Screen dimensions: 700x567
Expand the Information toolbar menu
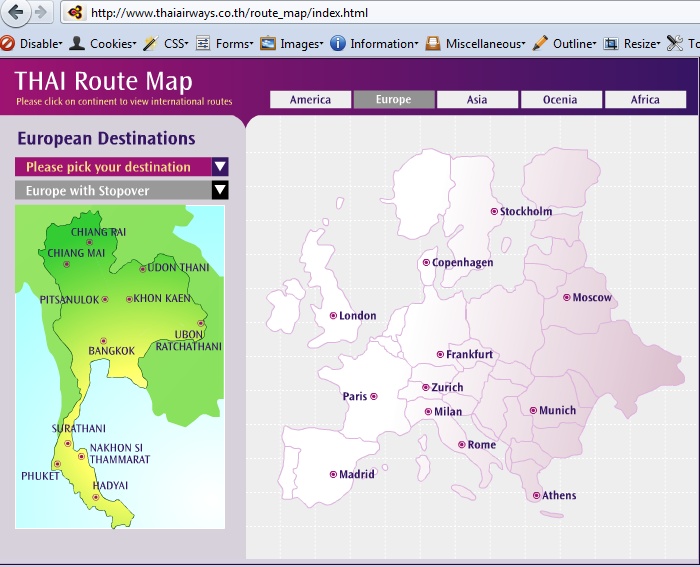pyautogui.click(x=416, y=44)
